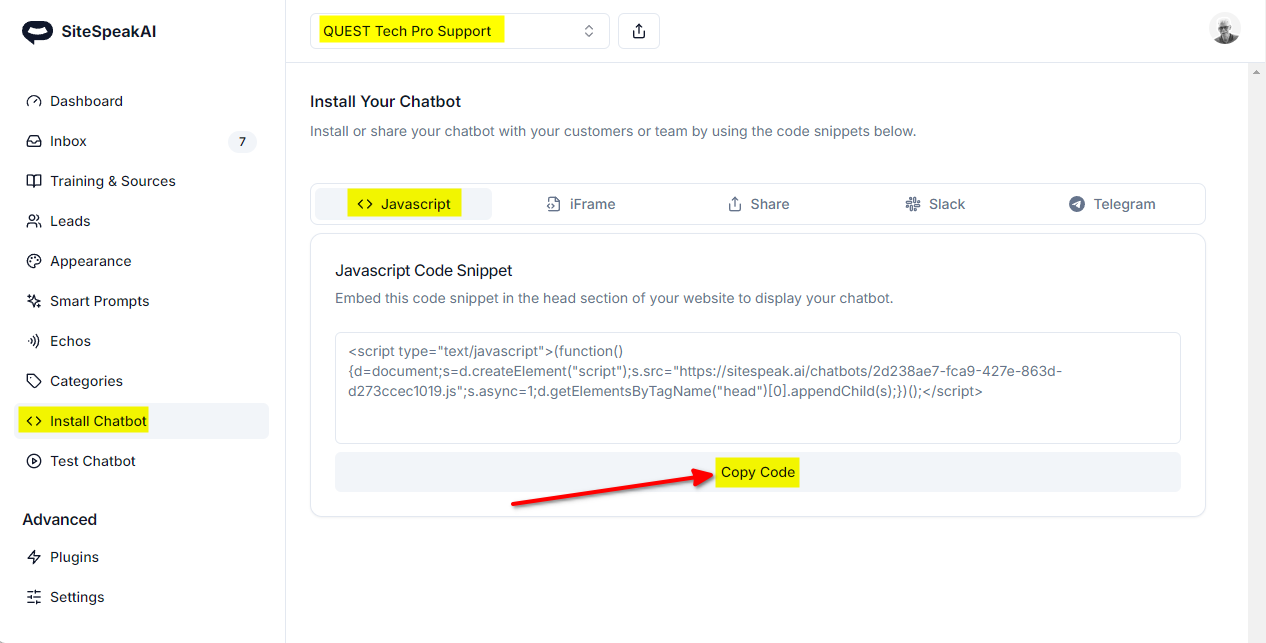Click the Dashboard gauge icon
This screenshot has width=1266, height=643.
(34, 101)
